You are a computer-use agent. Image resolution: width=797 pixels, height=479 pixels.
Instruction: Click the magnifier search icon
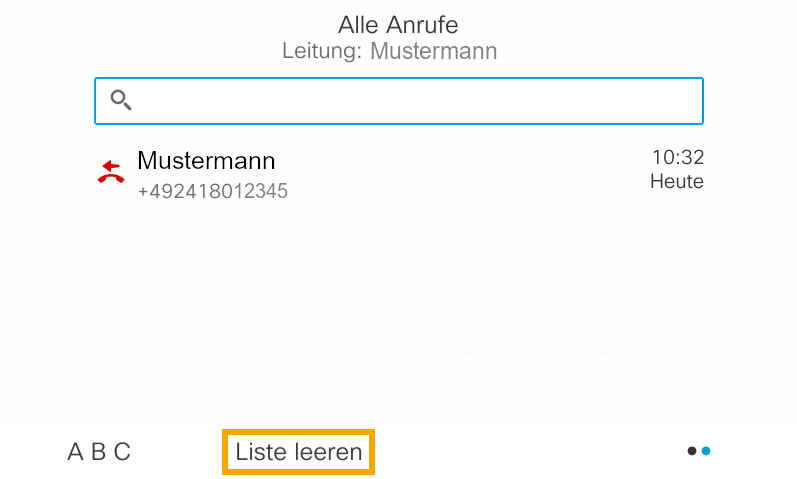[121, 100]
